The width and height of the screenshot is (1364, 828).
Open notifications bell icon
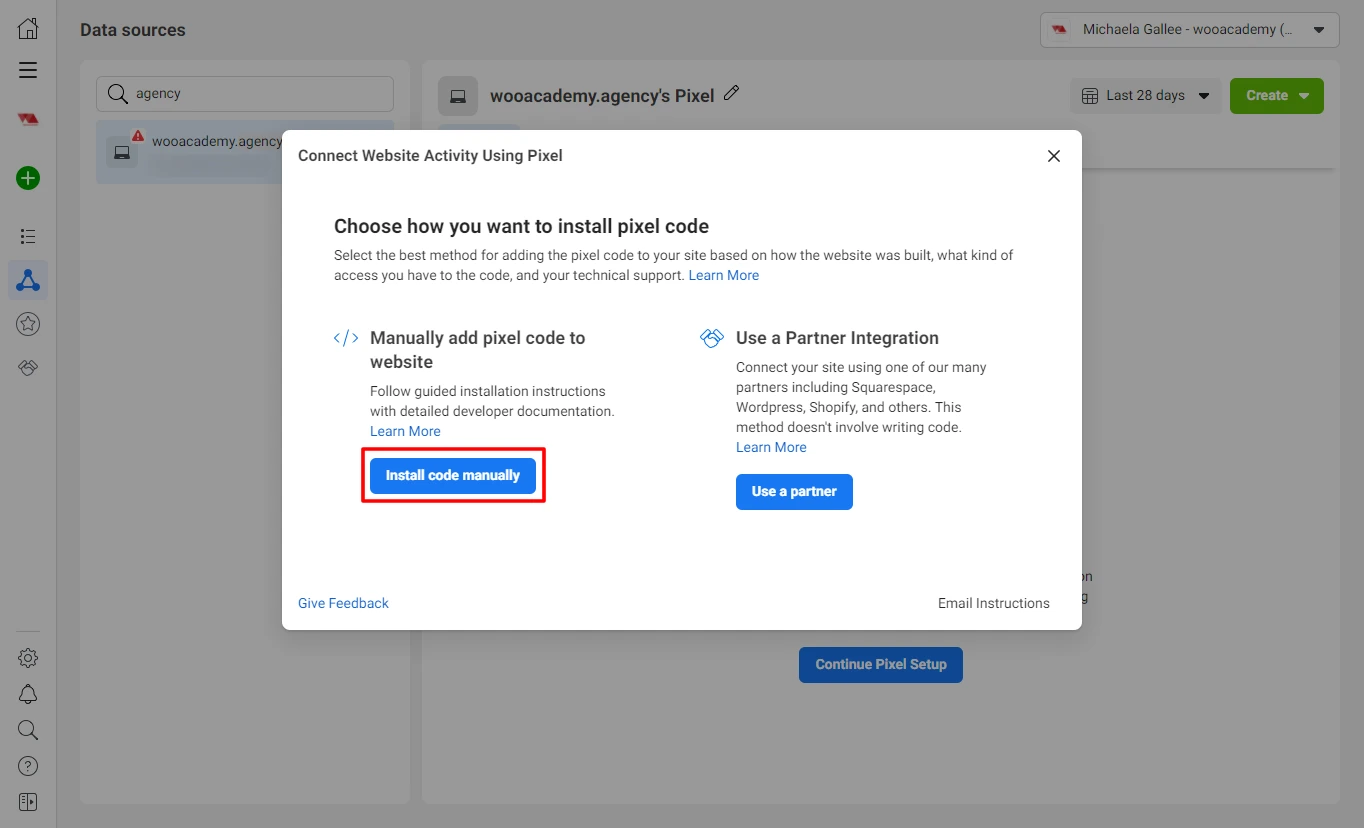tap(28, 694)
